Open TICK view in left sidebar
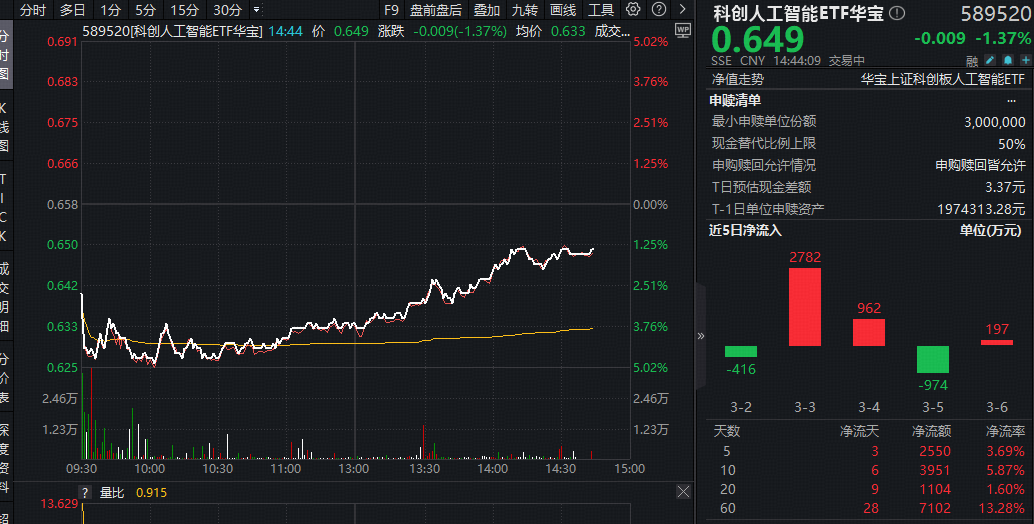The width and height of the screenshot is (1034, 524). coord(5,207)
